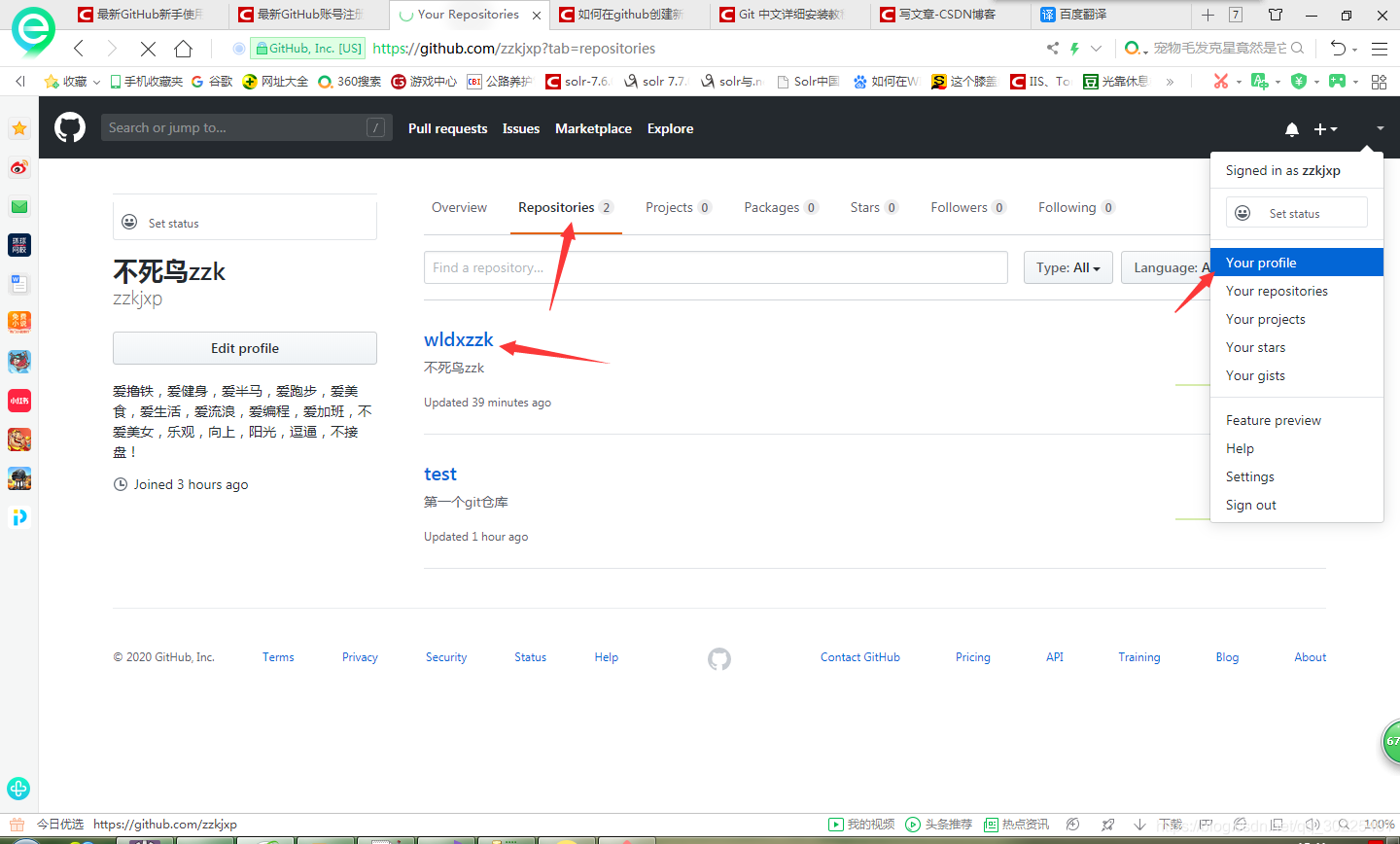
Task: Click the browser back arrow
Action: 79,49
